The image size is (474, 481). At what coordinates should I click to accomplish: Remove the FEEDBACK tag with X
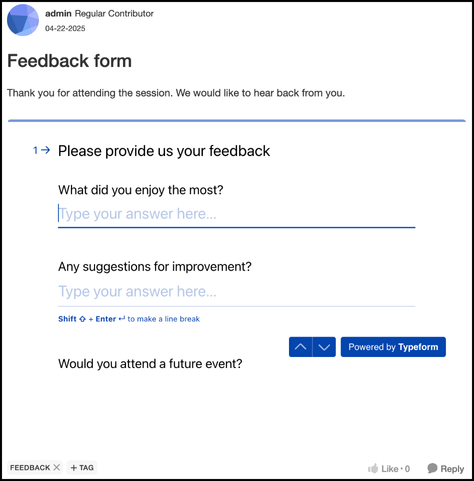tap(57, 467)
